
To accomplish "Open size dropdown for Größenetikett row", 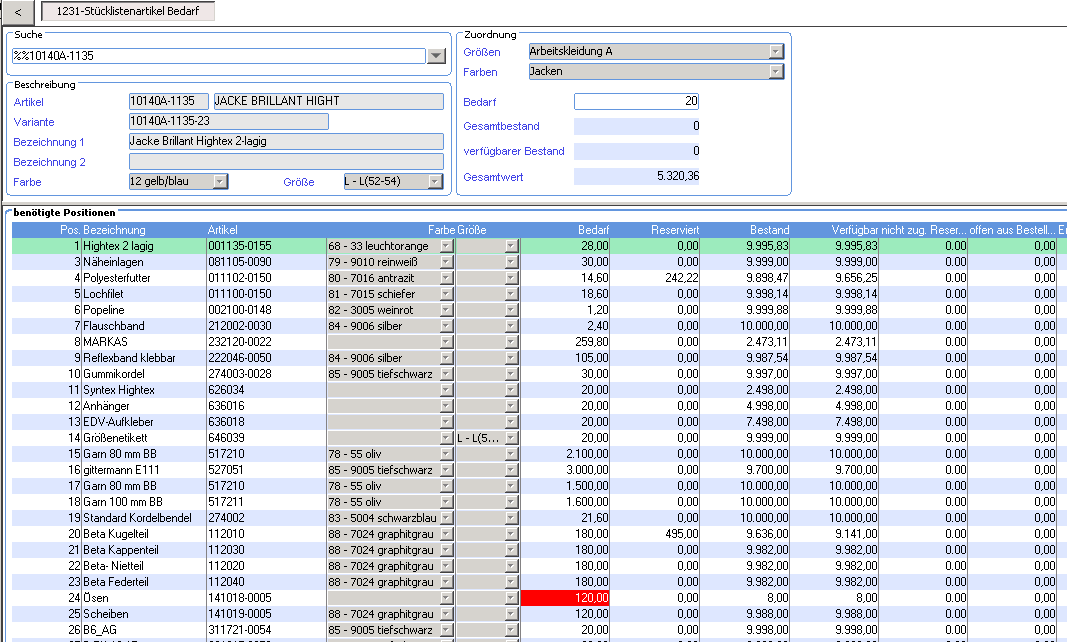I will [512, 438].
